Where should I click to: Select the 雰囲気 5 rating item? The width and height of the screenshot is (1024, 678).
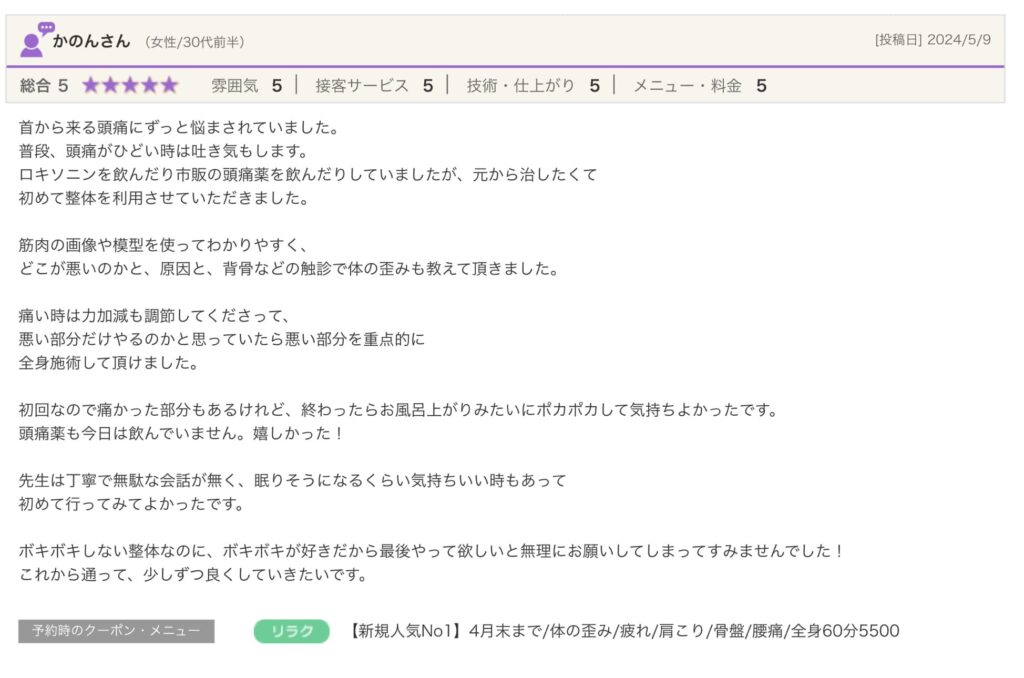click(246, 86)
